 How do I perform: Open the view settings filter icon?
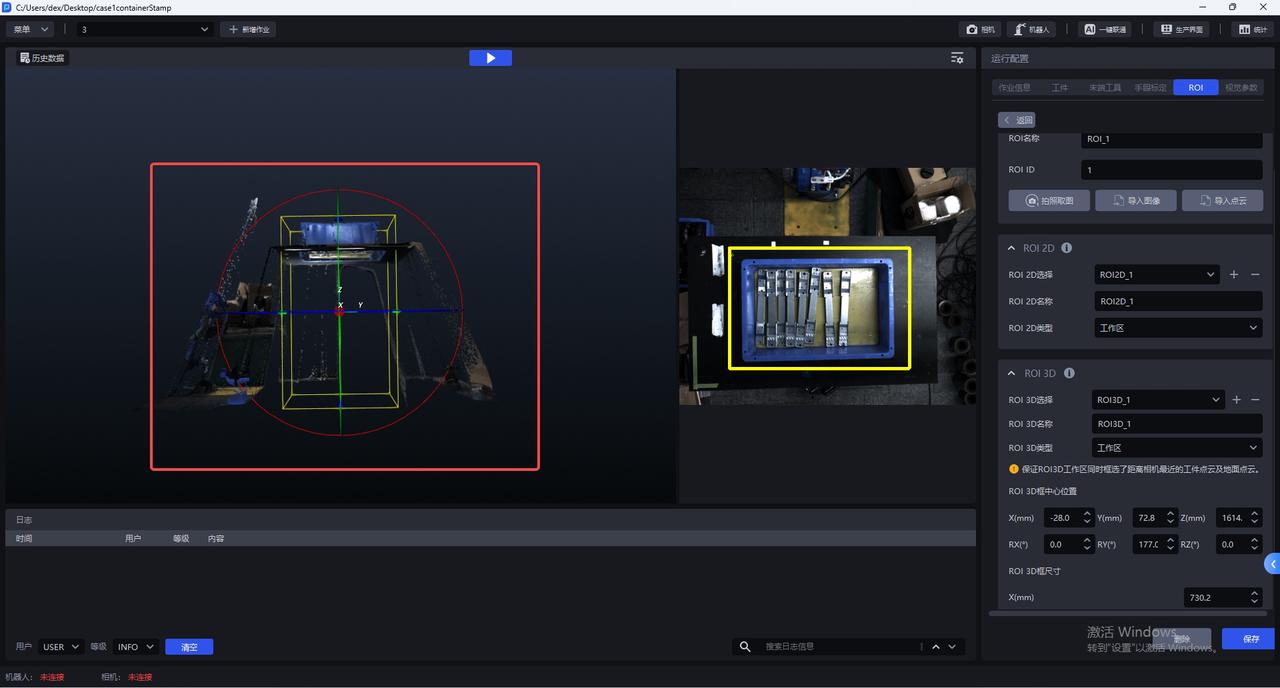957,58
